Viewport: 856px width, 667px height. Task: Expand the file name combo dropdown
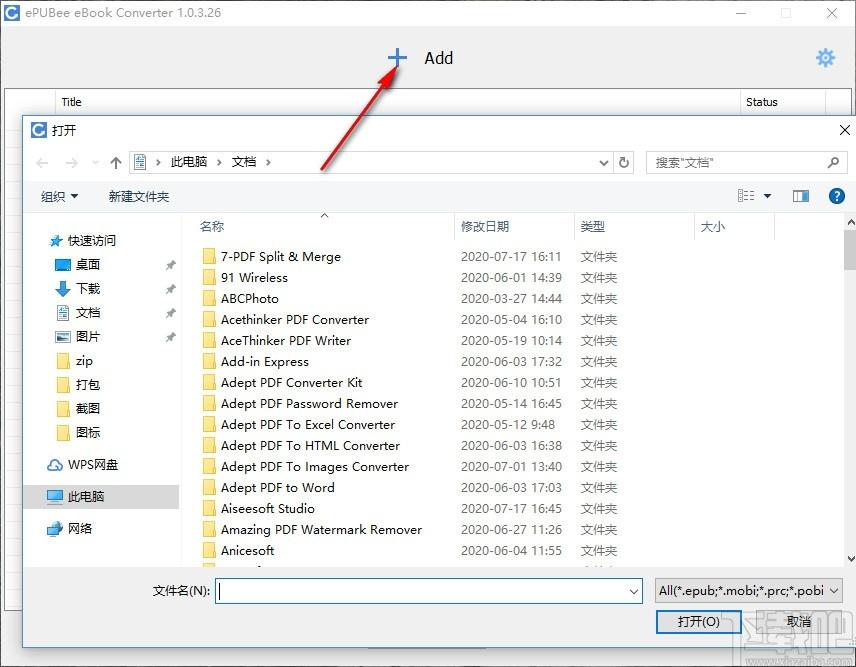633,591
